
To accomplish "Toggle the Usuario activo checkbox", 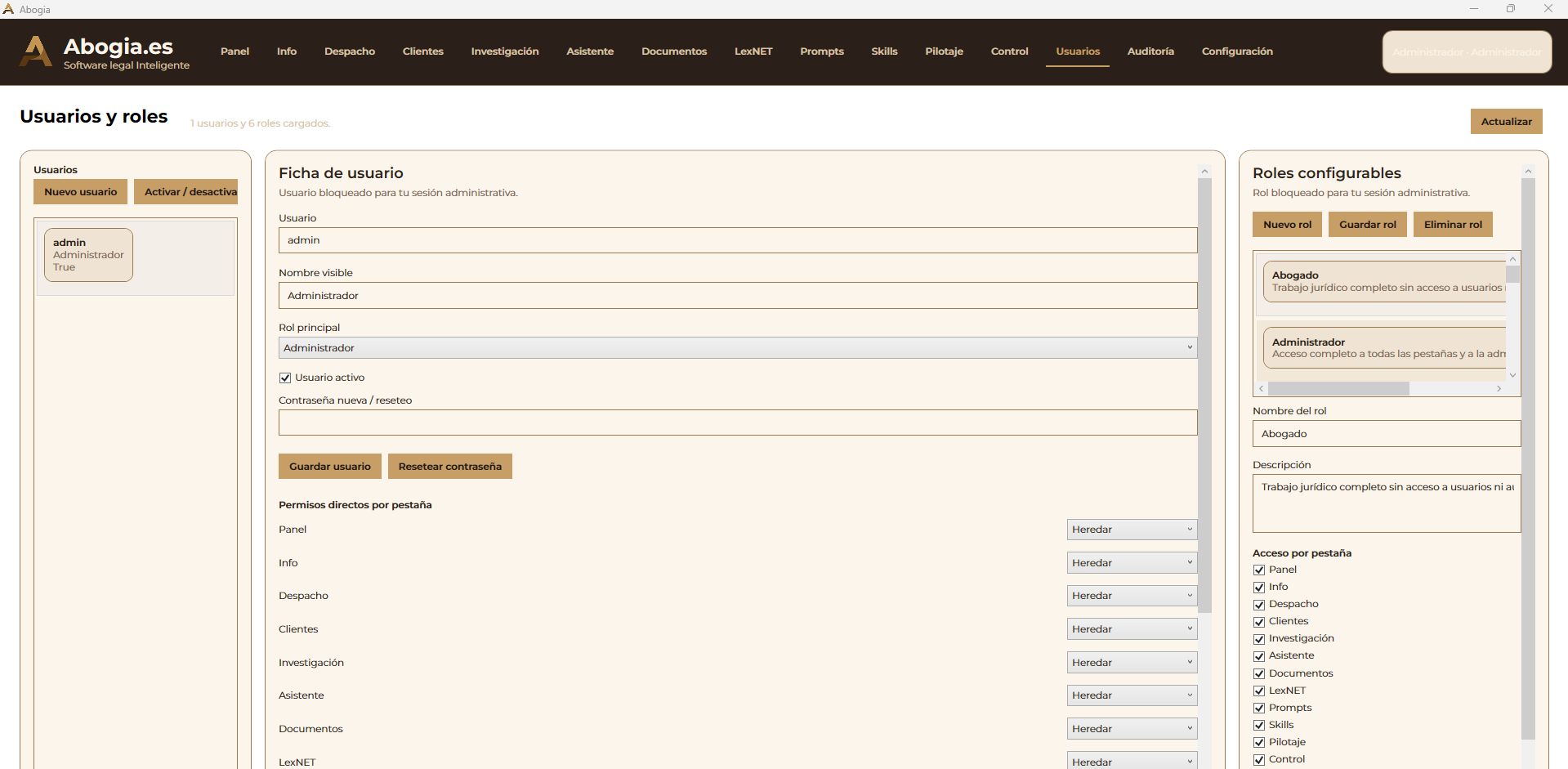I will click(x=285, y=378).
